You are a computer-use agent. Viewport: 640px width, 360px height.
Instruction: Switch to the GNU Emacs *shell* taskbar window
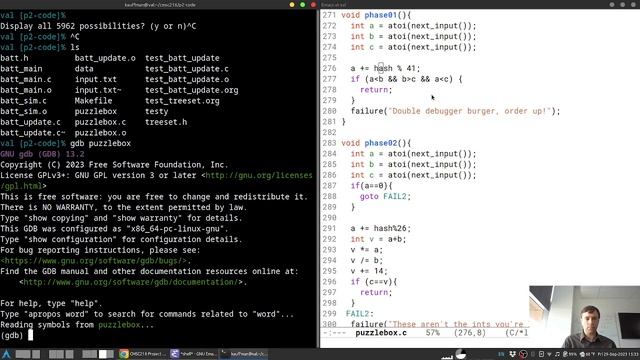coord(193,354)
